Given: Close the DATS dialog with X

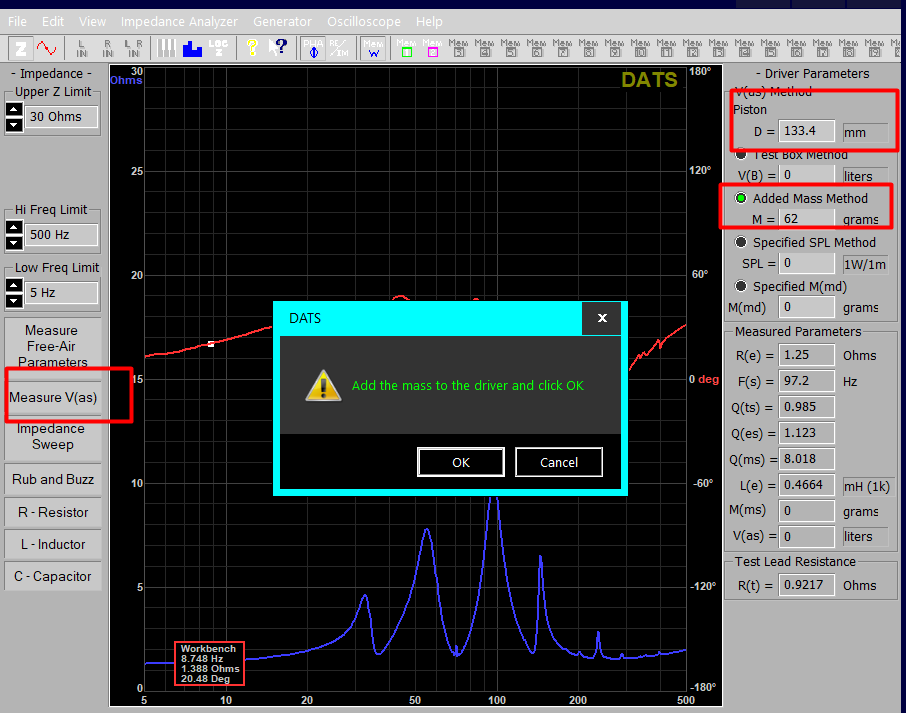Looking at the screenshot, I should pyautogui.click(x=601, y=318).
